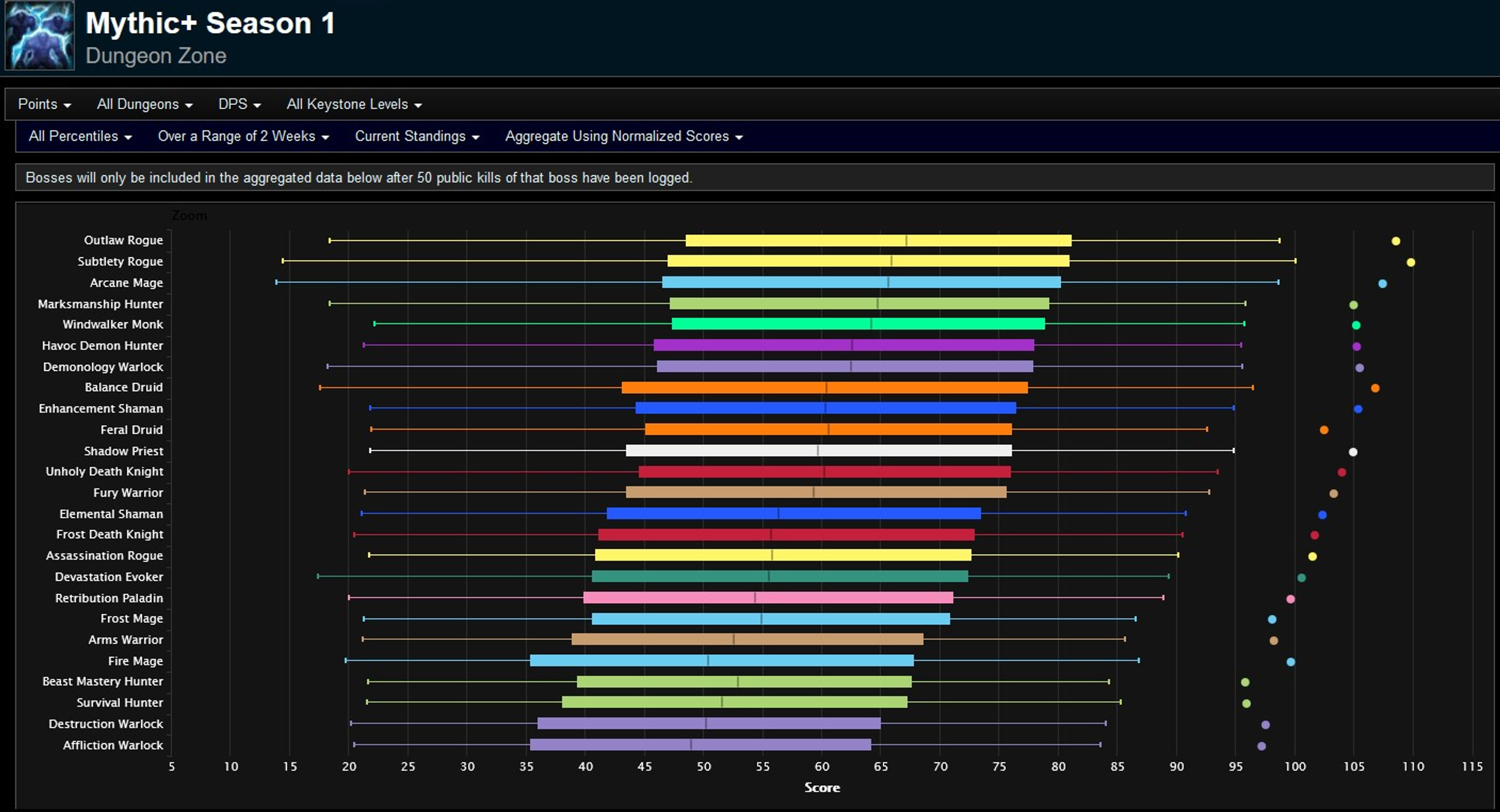Expand the All Dungeons selector
Image resolution: width=1500 pixels, height=812 pixels.
pyautogui.click(x=143, y=104)
